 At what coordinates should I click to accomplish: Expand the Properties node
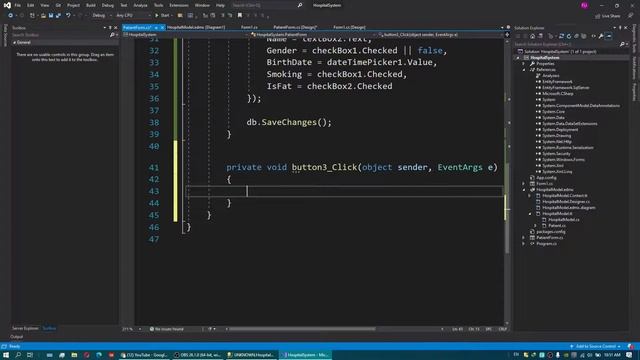pos(524,64)
